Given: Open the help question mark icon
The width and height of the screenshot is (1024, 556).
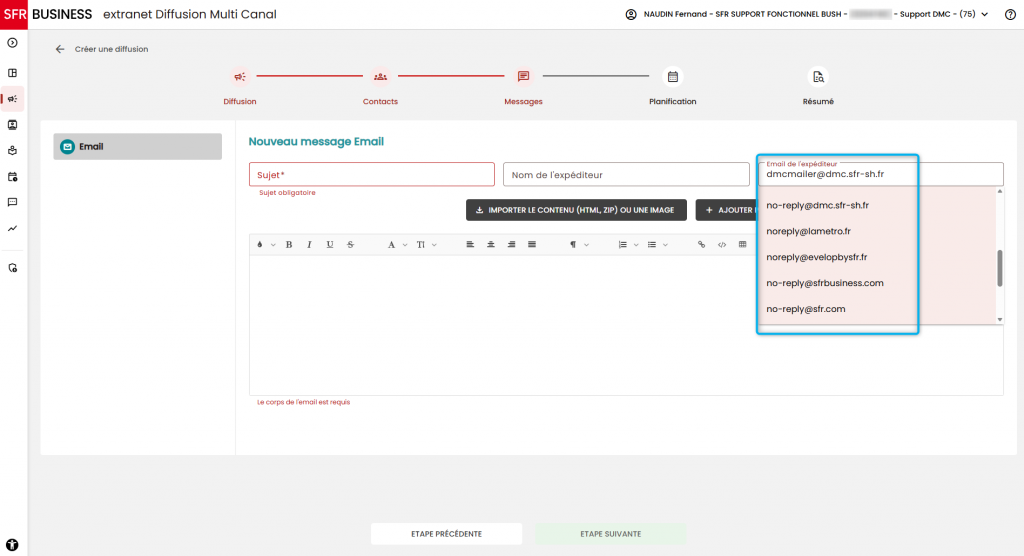Looking at the screenshot, I should (1010, 14).
